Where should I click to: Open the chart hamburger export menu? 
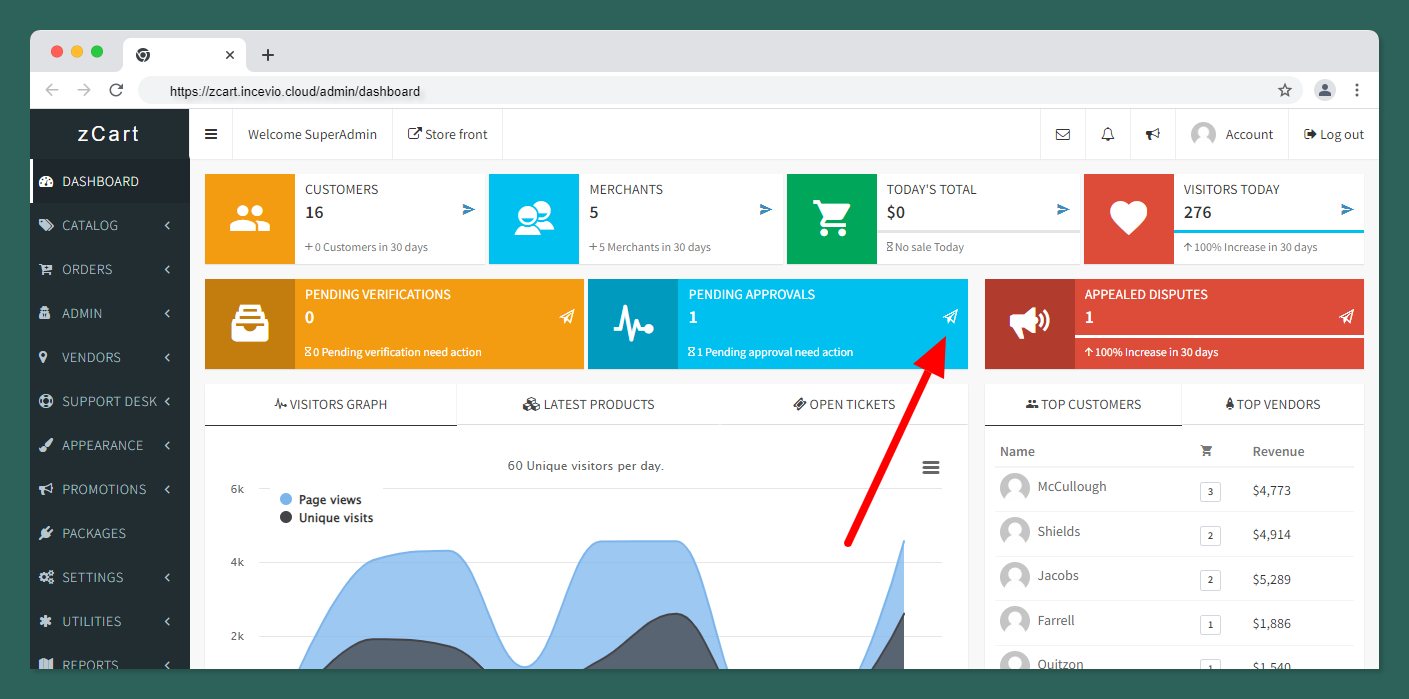click(x=930, y=468)
